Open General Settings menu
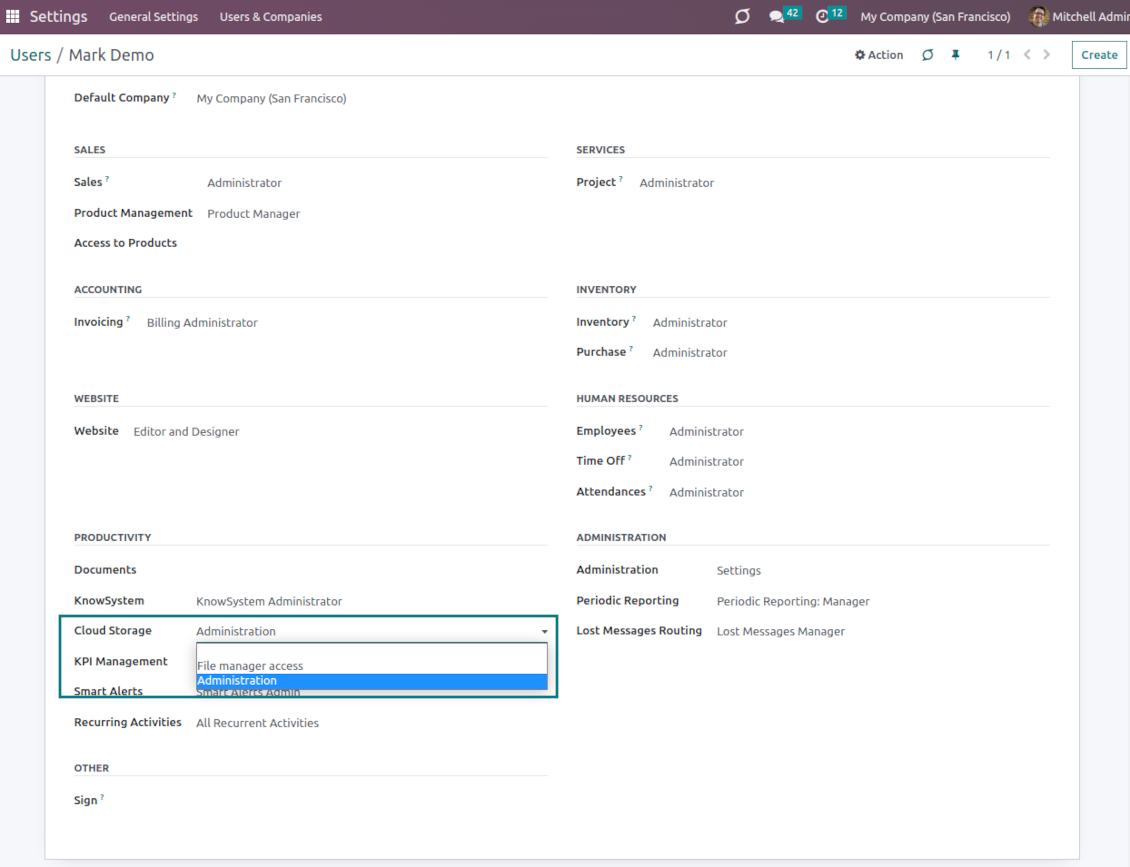The image size is (1130, 867). 154,17
